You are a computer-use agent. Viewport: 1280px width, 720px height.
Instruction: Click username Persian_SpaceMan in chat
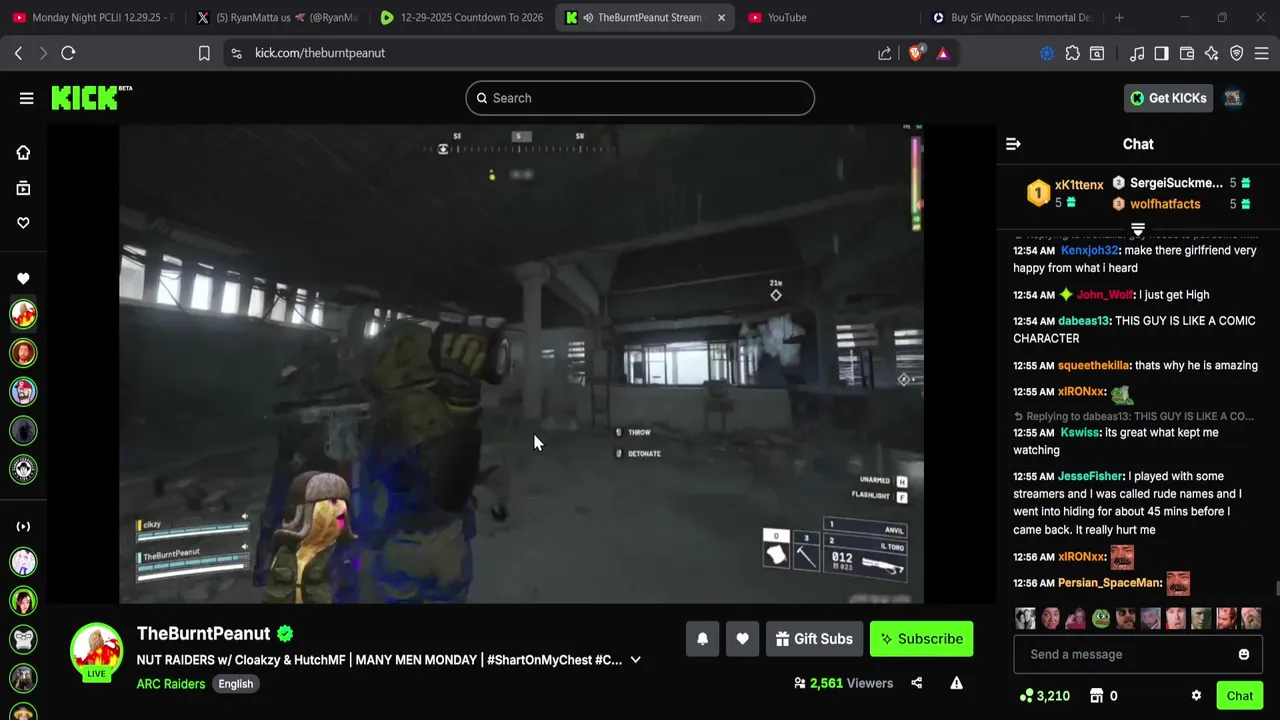tap(1110, 583)
